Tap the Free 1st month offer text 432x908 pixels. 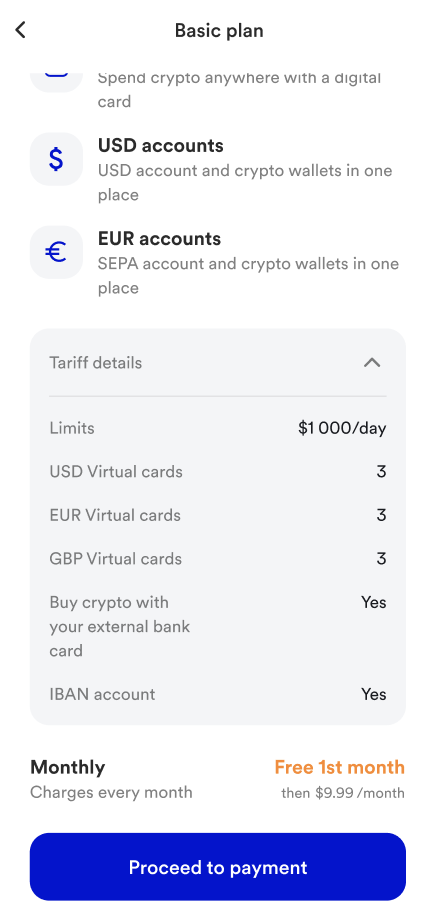pyautogui.click(x=339, y=767)
